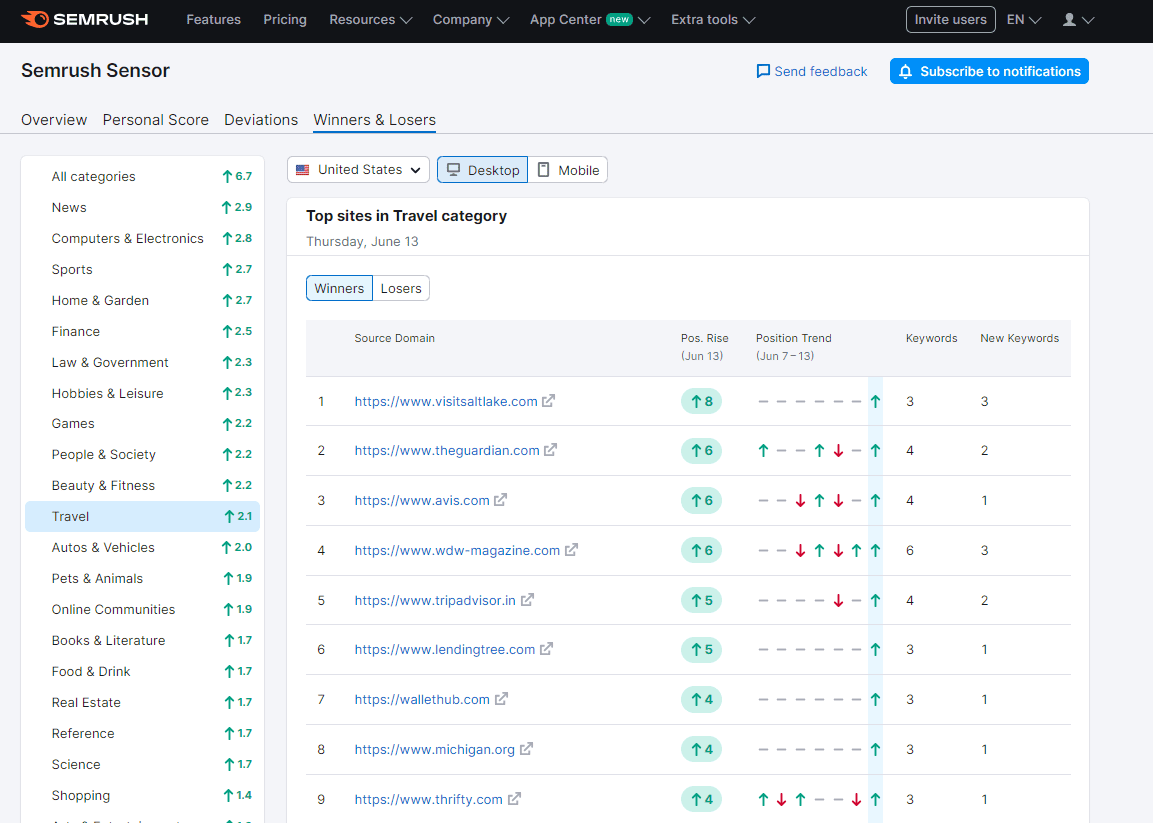Open external link icon beside visitsaltlake.com
This screenshot has height=823, width=1153.
click(x=549, y=401)
